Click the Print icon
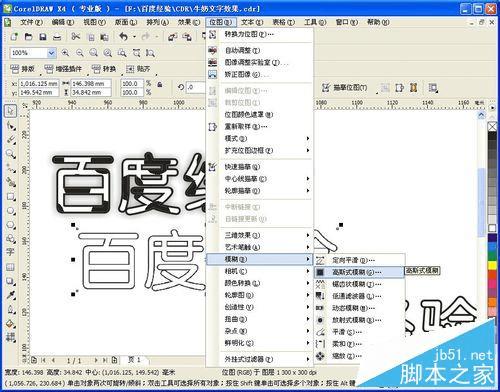Viewport: 500px width, 392px height. point(57,37)
